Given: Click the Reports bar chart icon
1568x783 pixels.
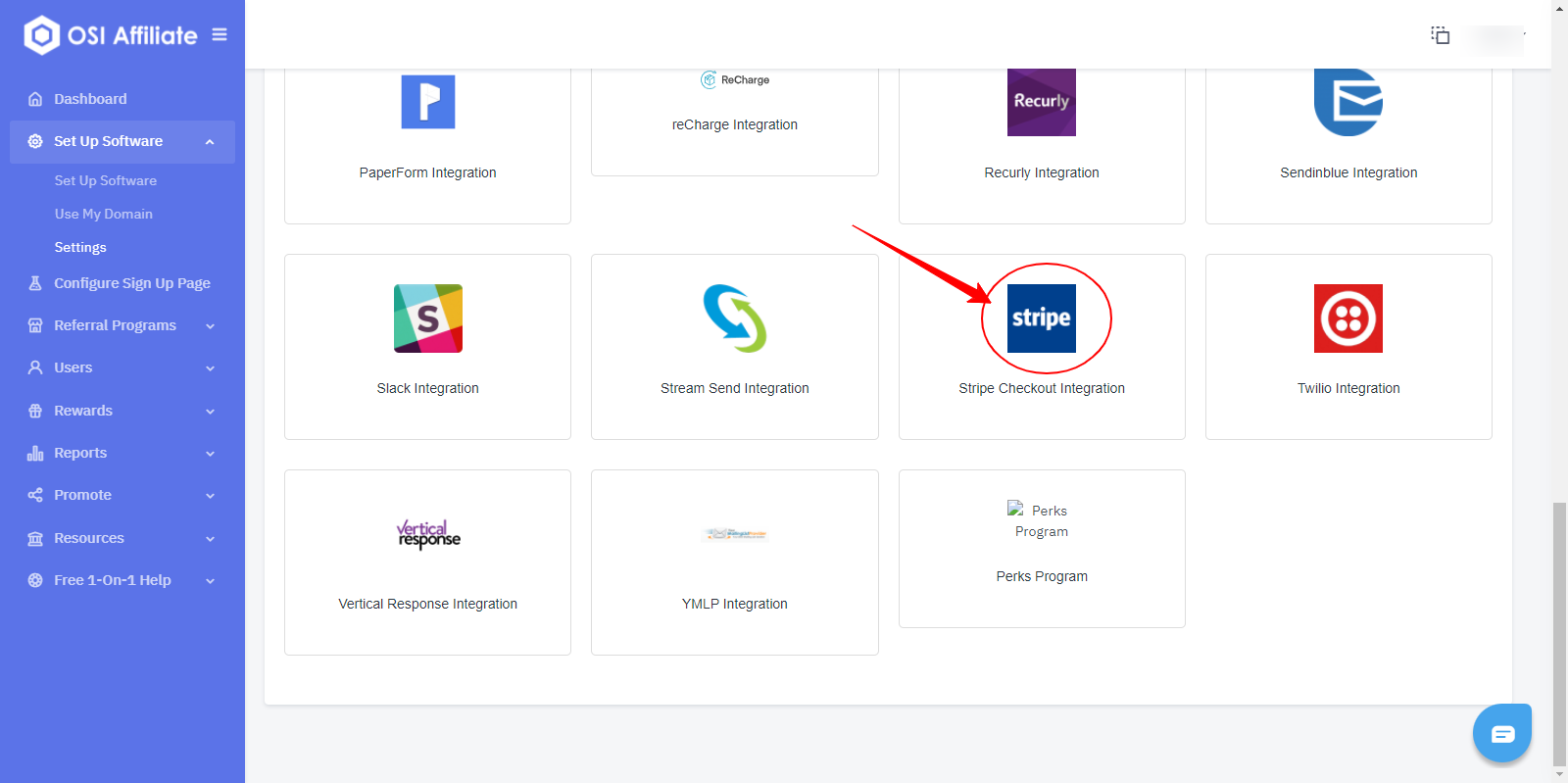Looking at the screenshot, I should [x=35, y=453].
